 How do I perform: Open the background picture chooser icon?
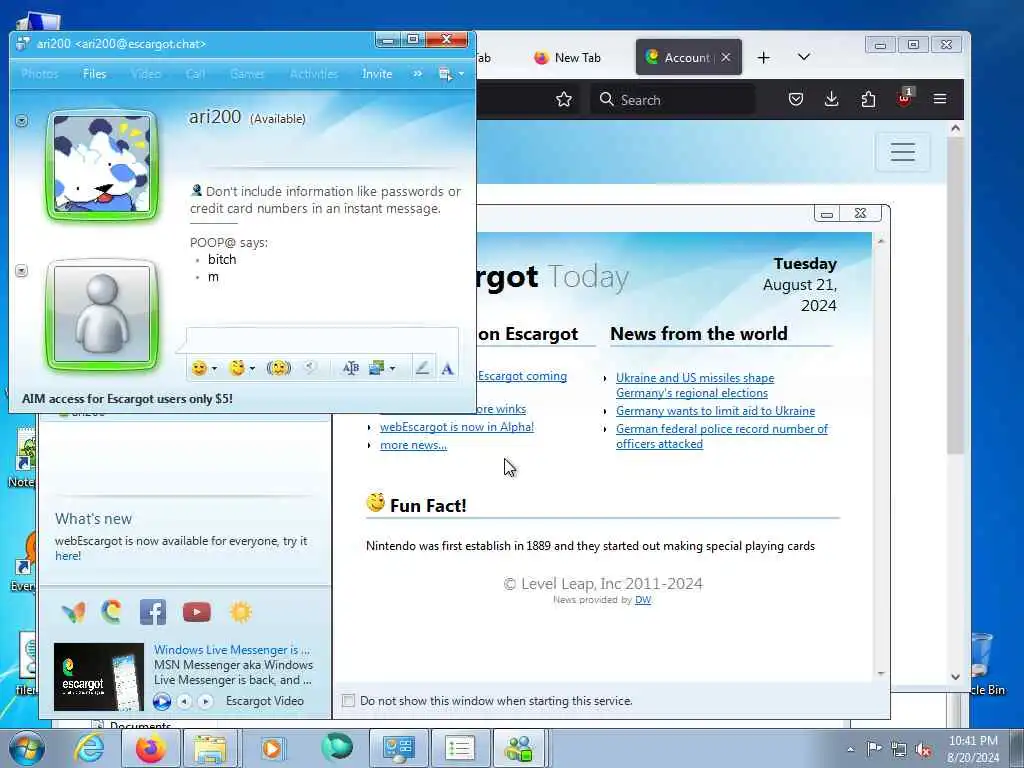(376, 368)
